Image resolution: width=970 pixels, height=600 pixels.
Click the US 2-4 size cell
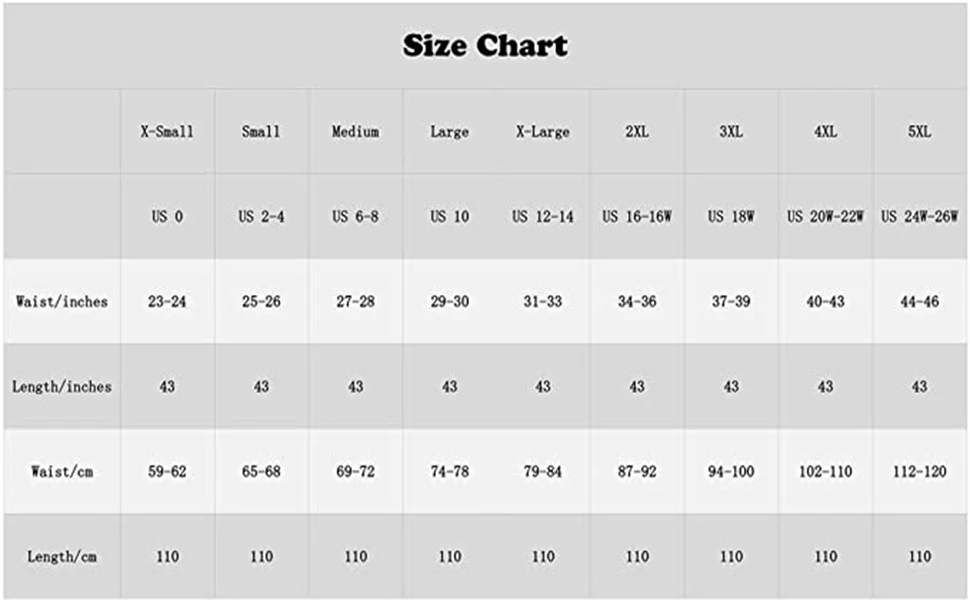pos(261,216)
